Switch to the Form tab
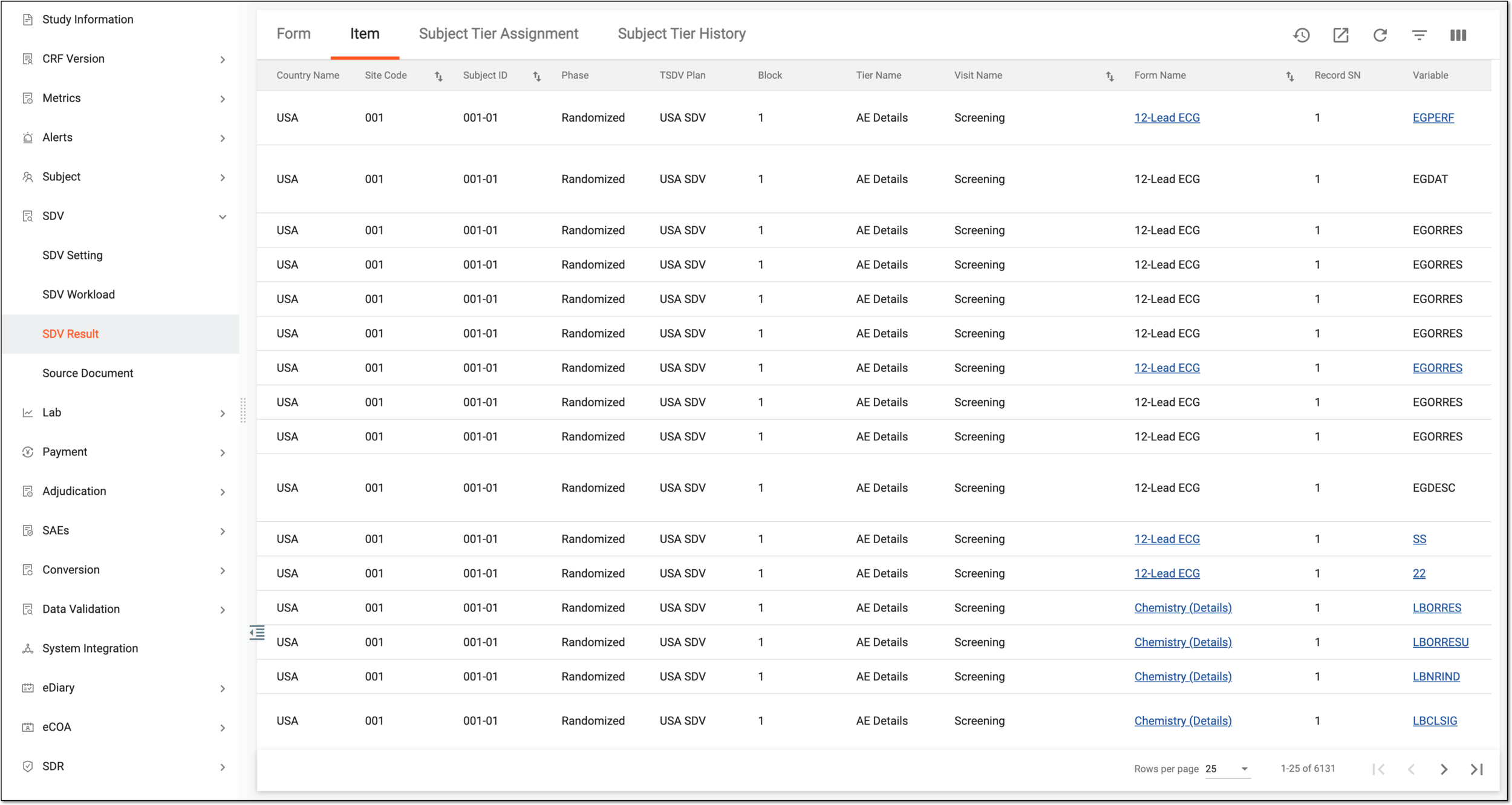The image size is (1512, 805). click(x=293, y=34)
